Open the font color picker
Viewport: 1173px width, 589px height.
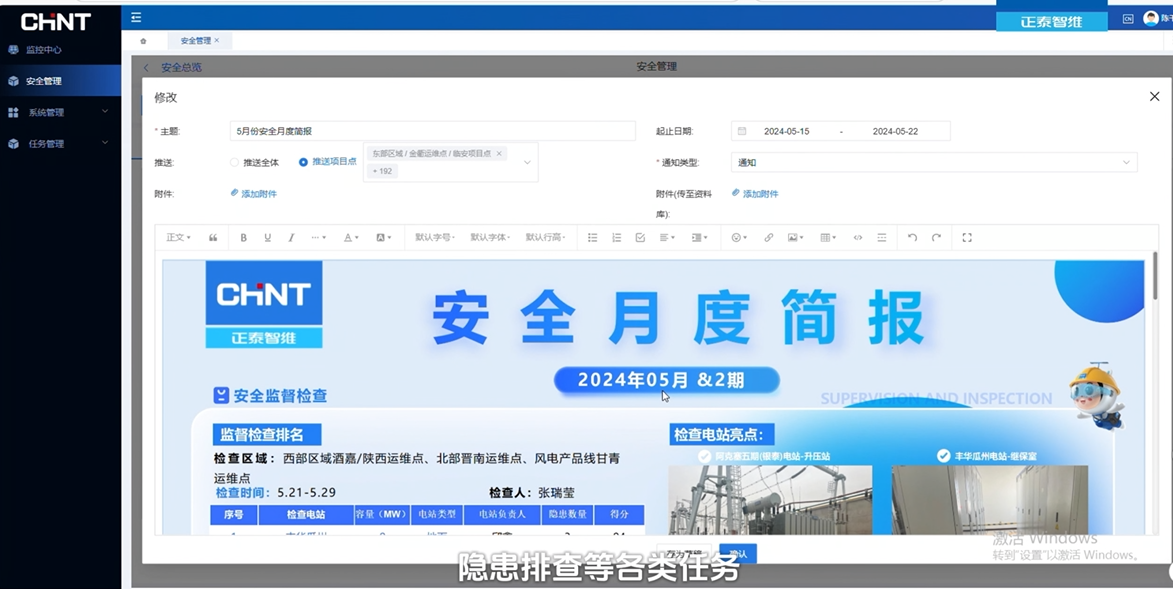click(x=351, y=237)
